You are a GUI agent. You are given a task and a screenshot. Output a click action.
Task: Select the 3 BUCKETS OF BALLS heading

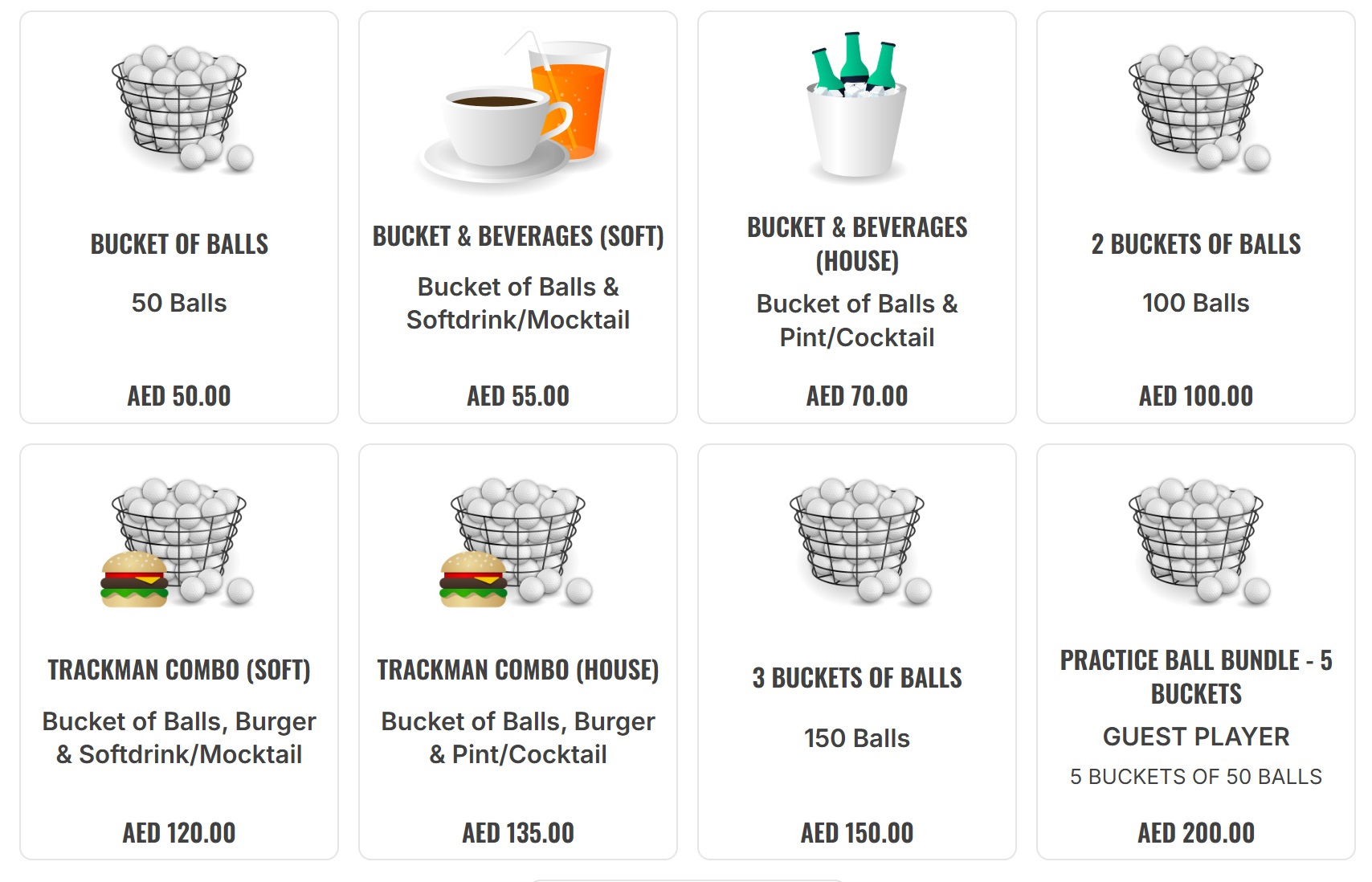pyautogui.click(x=857, y=678)
